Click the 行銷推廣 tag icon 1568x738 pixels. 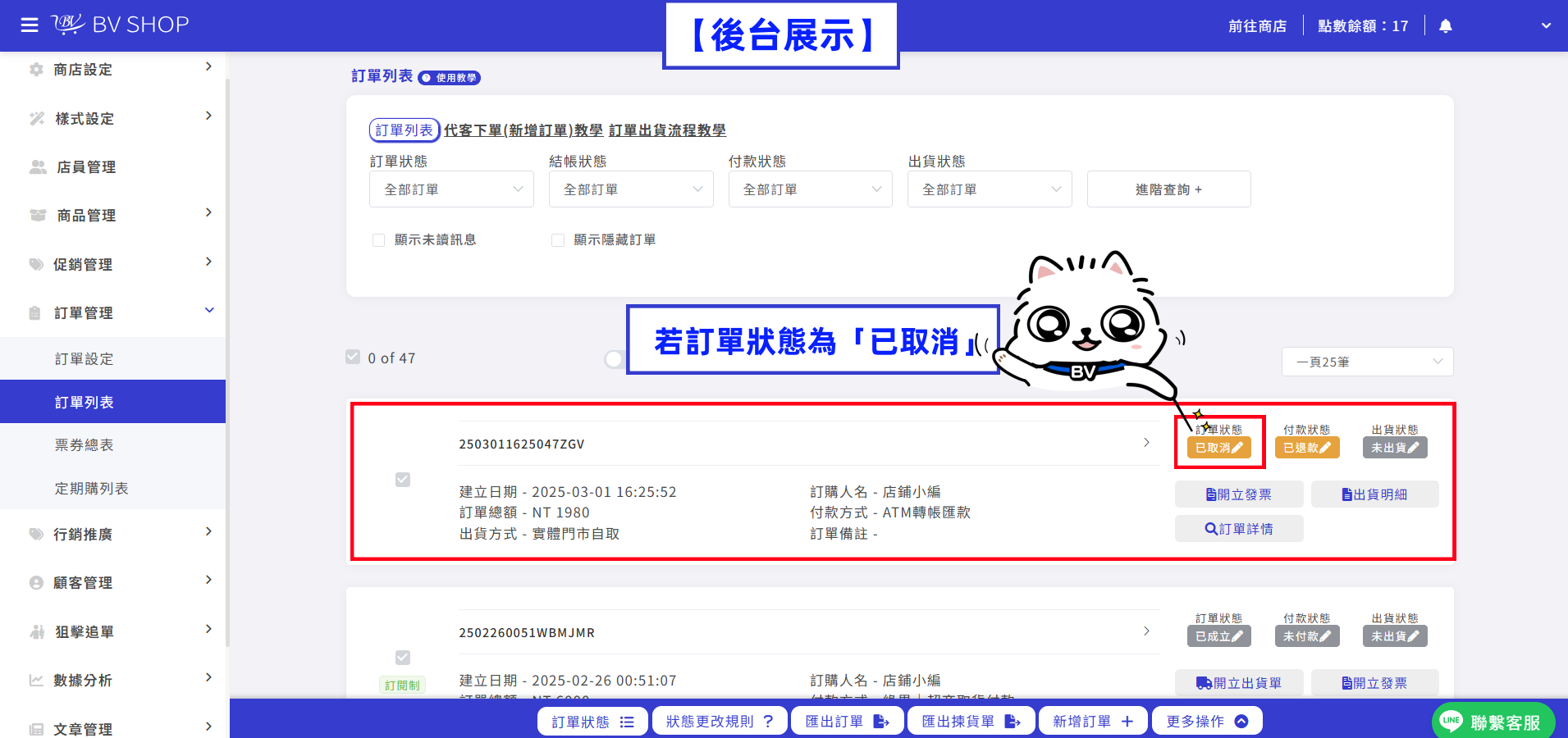(36, 535)
